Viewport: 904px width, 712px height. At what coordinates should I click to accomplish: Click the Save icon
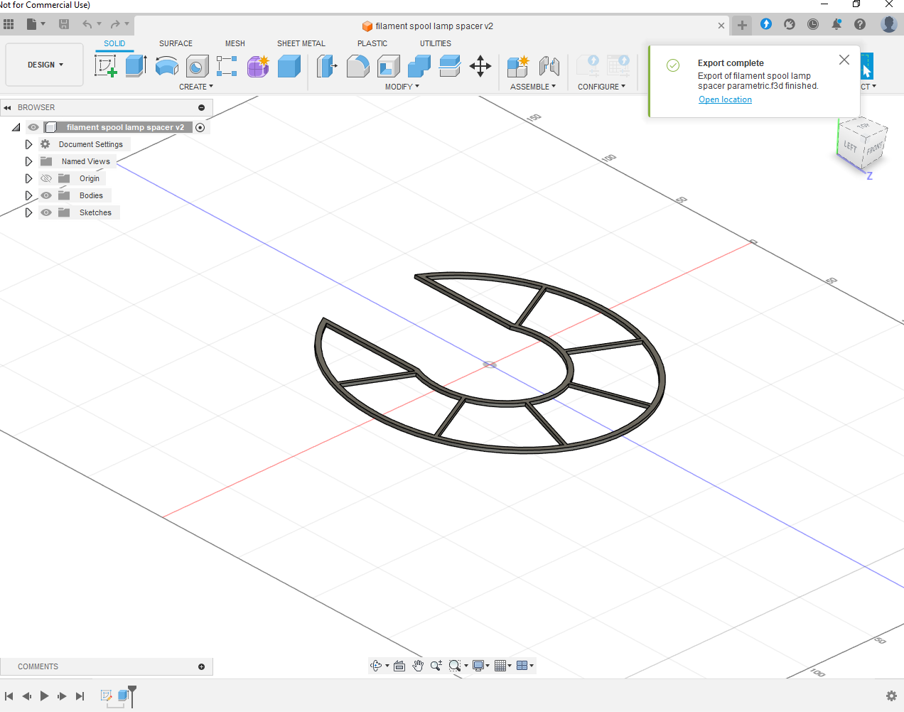pos(64,24)
